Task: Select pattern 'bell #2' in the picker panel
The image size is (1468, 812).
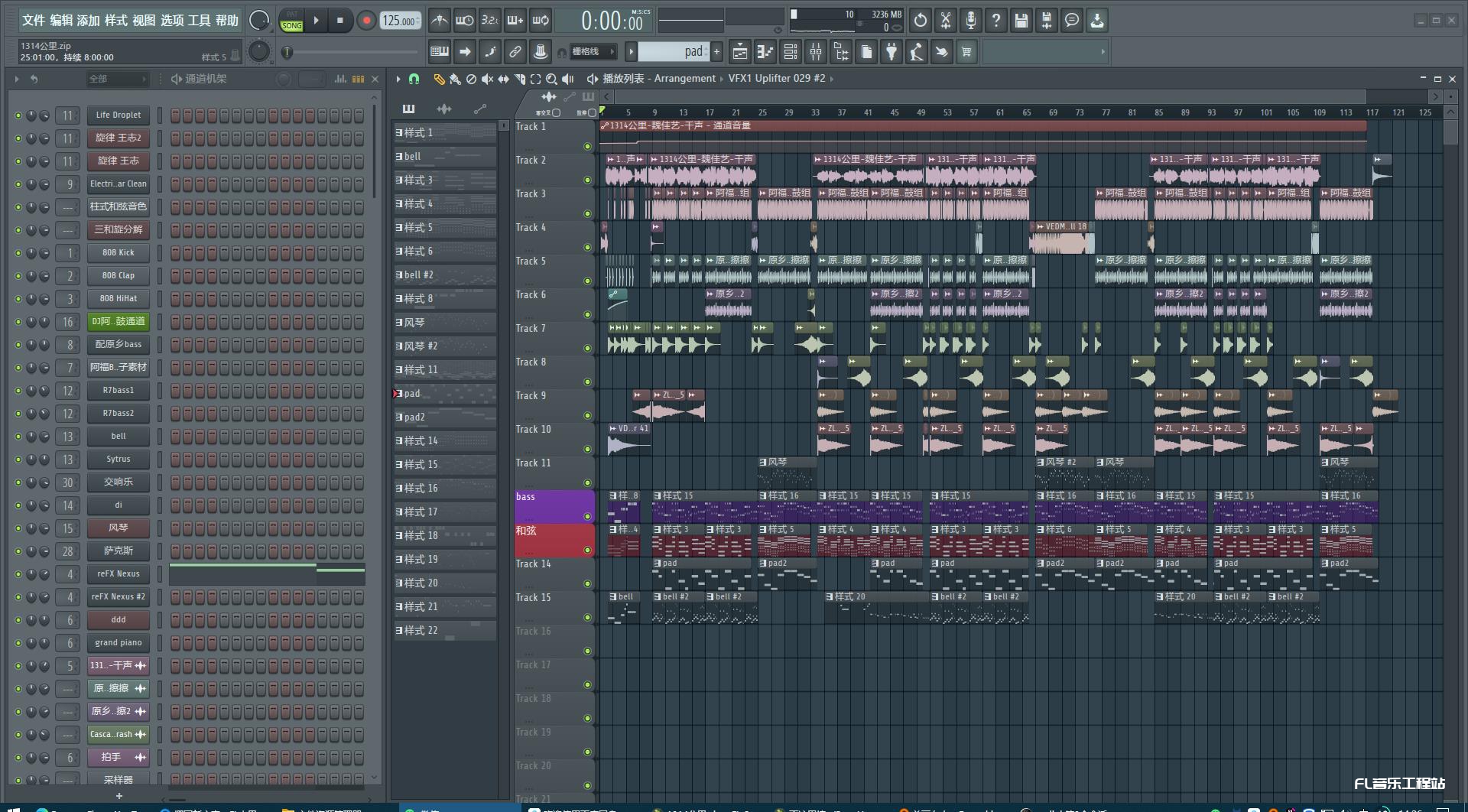Action: pos(445,275)
